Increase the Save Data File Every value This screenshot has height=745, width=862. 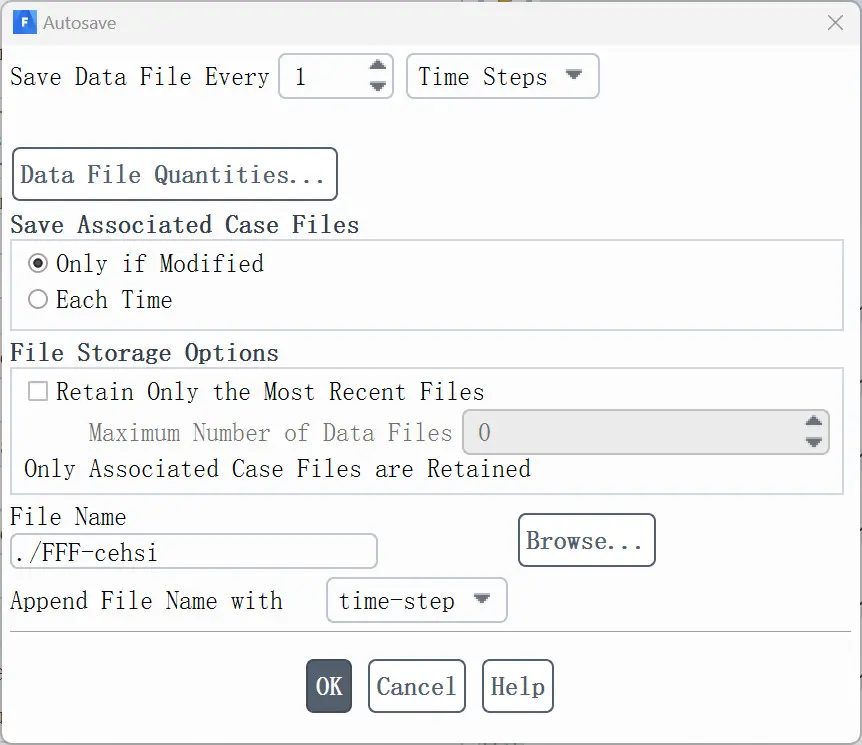click(x=377, y=65)
